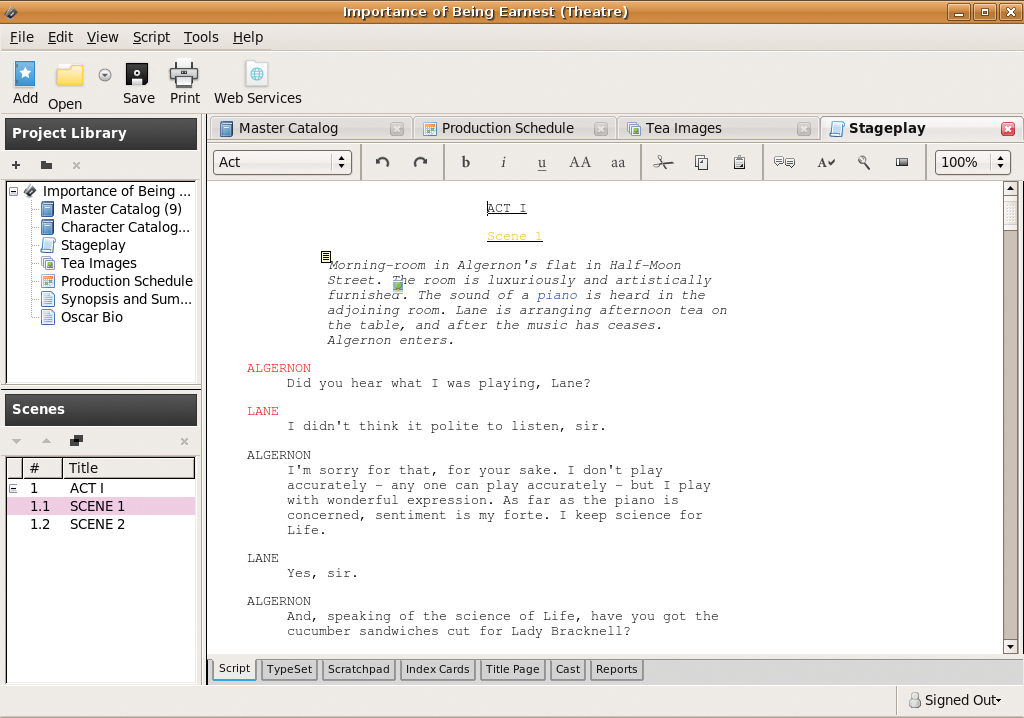Viewport: 1024px width, 718px height.
Task: Open the Edit menu
Action: pyautogui.click(x=60, y=37)
